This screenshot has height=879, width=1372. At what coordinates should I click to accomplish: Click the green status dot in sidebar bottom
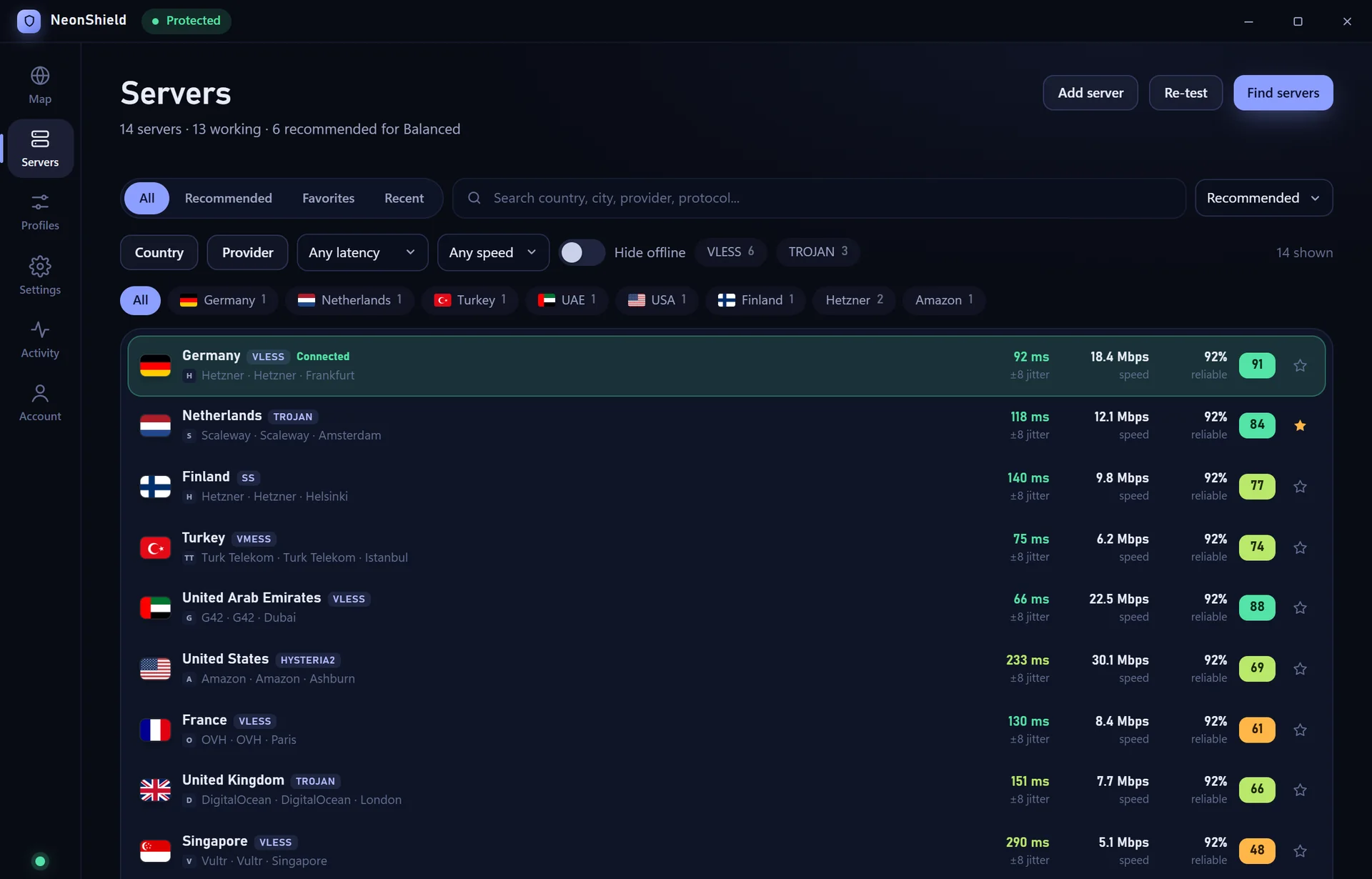click(x=40, y=861)
